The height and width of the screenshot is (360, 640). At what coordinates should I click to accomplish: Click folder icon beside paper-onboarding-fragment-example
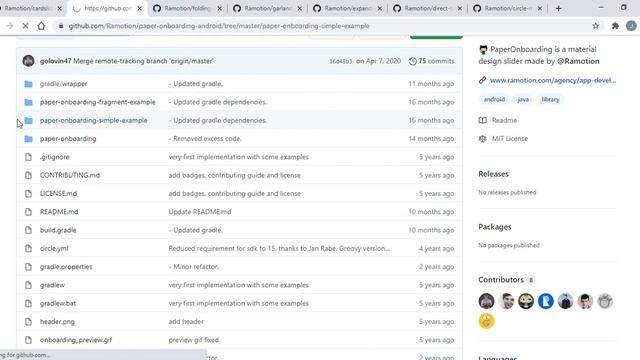tap(28, 102)
